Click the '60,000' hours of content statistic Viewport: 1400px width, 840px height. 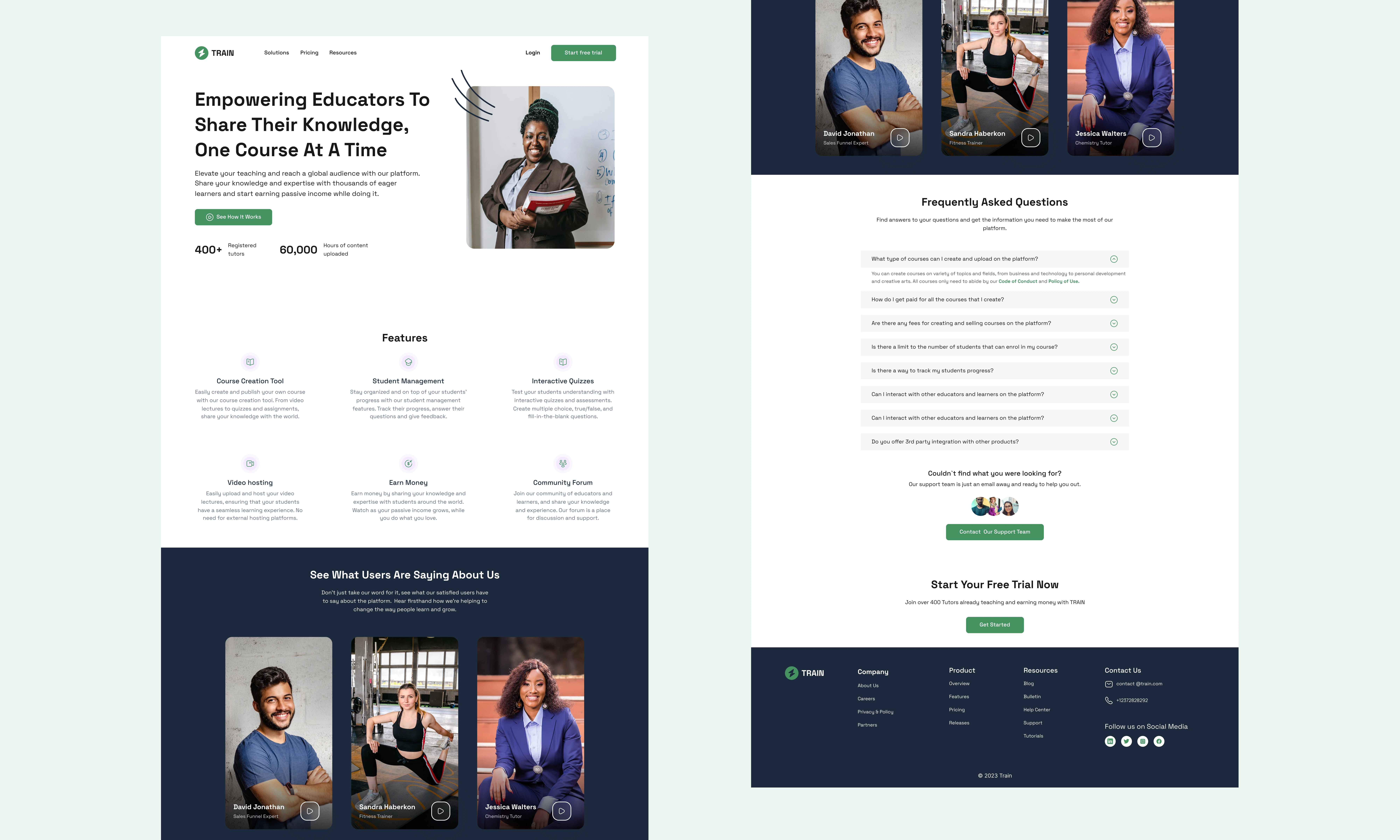298,250
